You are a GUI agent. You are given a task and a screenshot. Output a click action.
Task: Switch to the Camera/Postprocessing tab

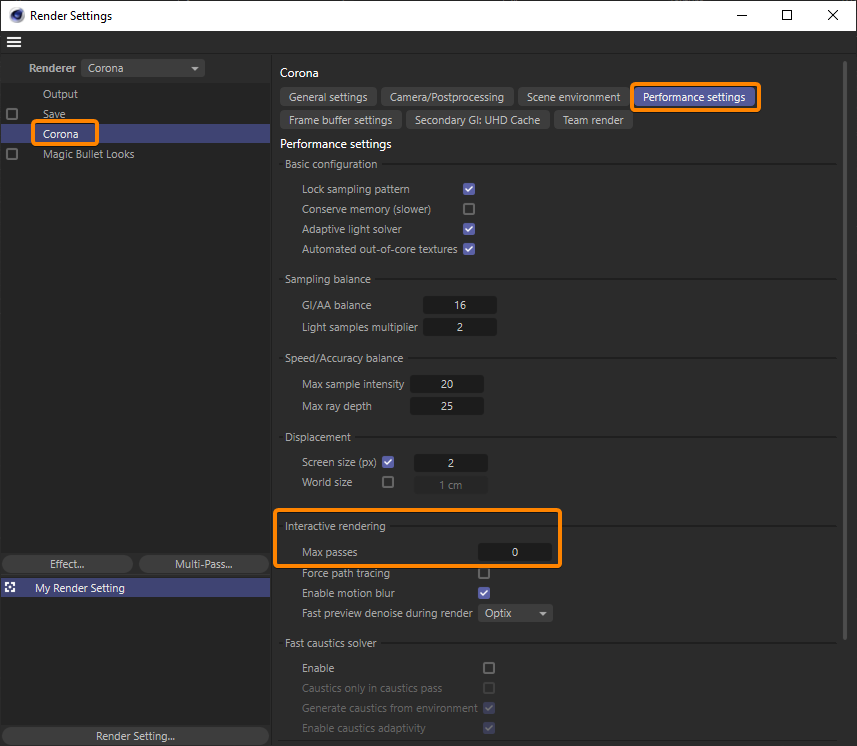(446, 97)
